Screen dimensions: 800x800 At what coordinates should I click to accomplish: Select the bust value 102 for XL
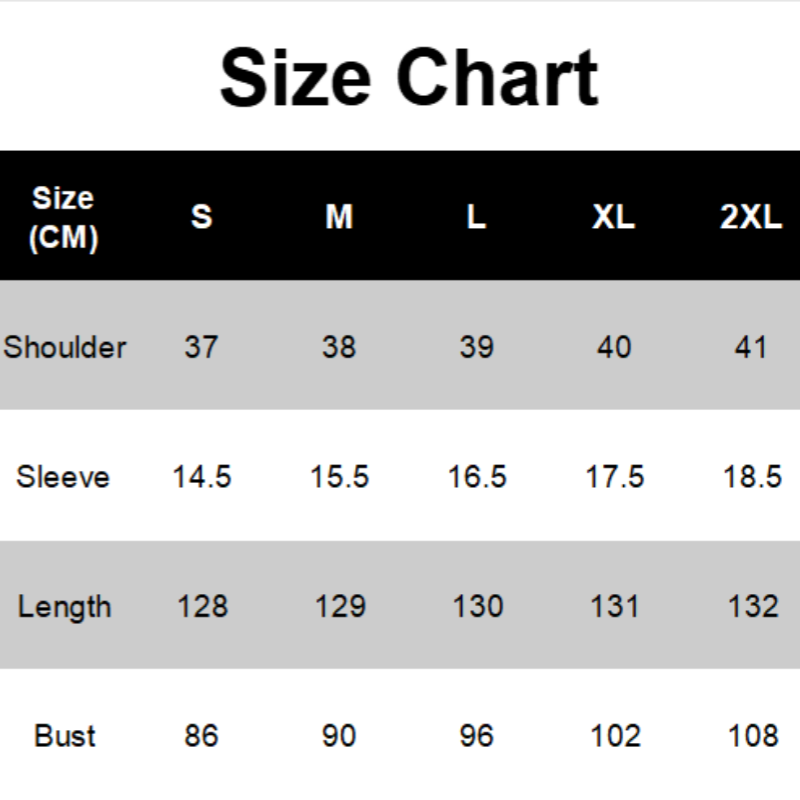614,736
